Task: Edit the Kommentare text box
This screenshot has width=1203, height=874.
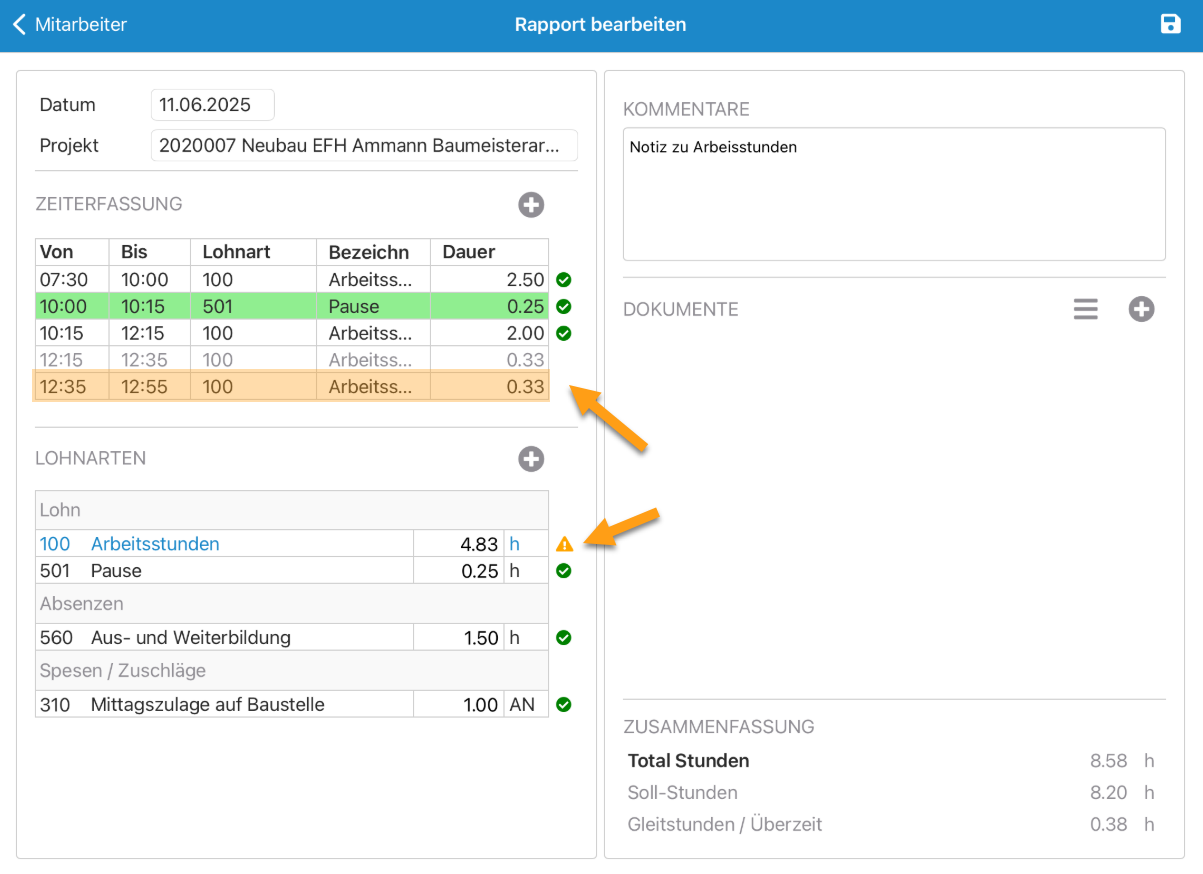Action: [x=893, y=194]
